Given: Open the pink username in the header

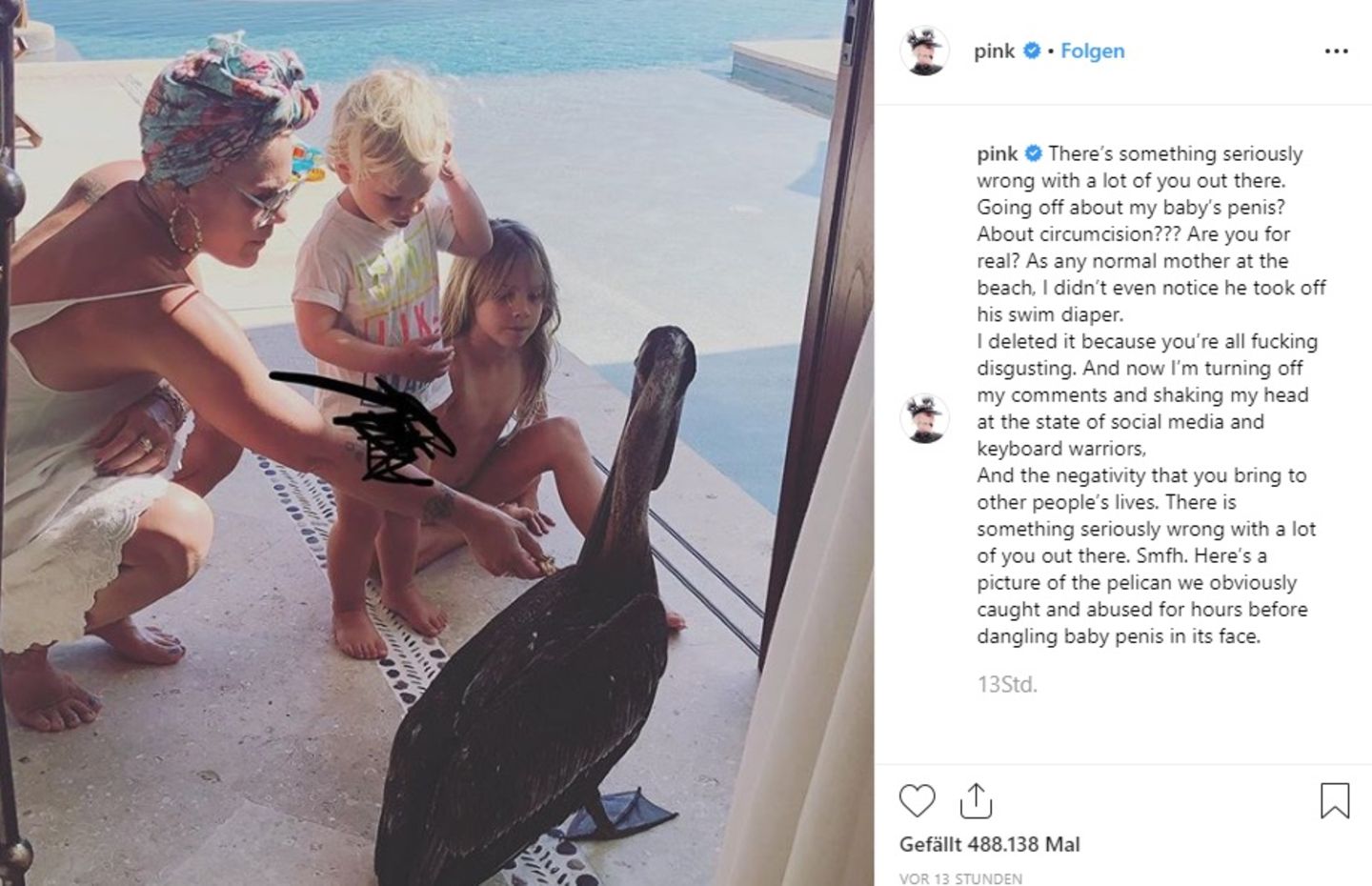Looking at the screenshot, I should 995,51.
